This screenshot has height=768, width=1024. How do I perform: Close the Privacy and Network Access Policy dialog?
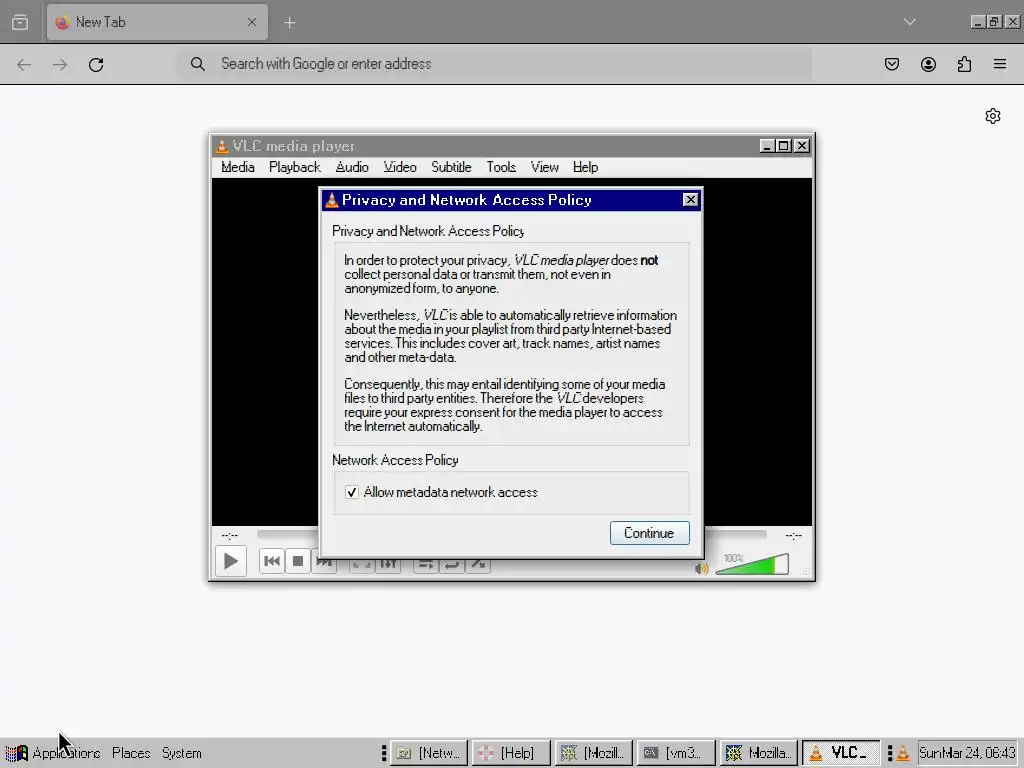point(690,200)
